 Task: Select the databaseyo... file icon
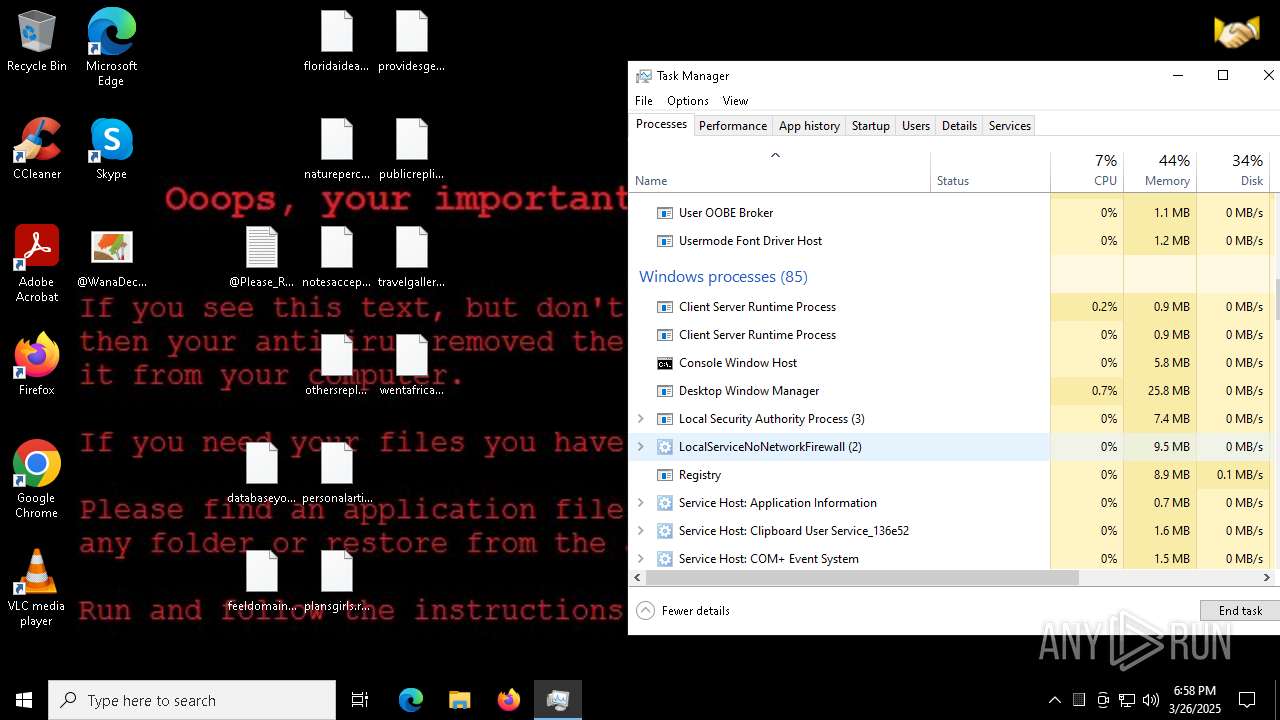(261, 474)
